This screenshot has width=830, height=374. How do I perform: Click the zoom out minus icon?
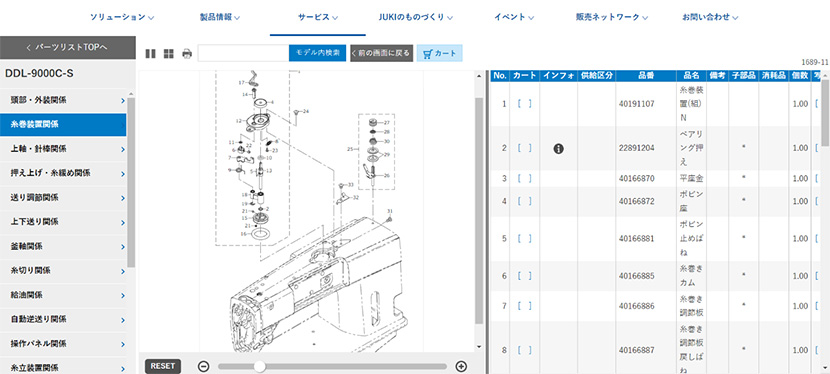[x=204, y=366]
